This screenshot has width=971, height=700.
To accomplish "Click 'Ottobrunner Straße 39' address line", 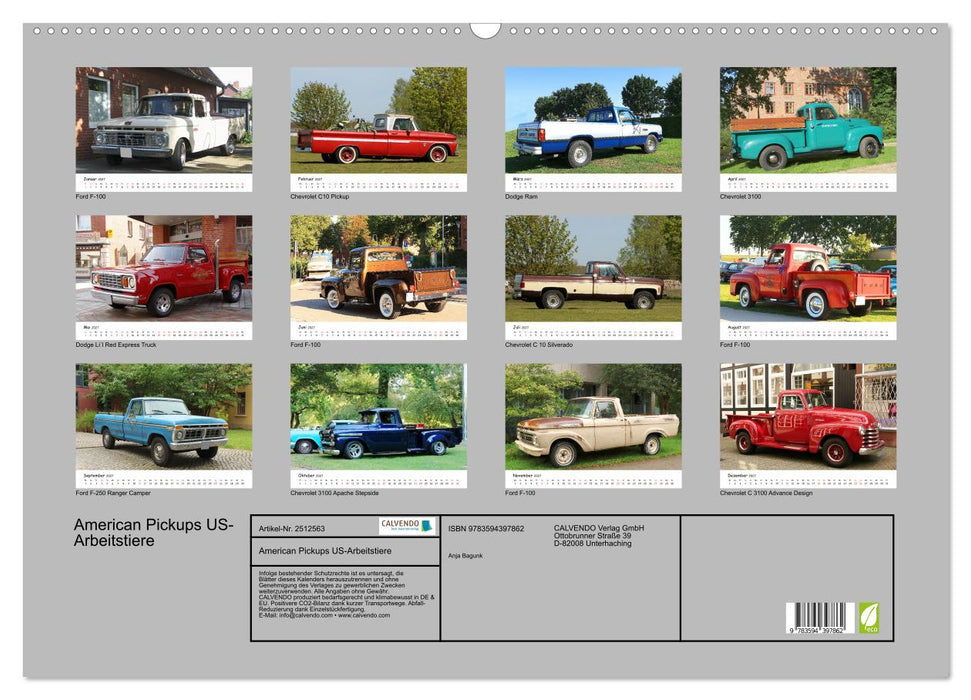I will pos(593,536).
